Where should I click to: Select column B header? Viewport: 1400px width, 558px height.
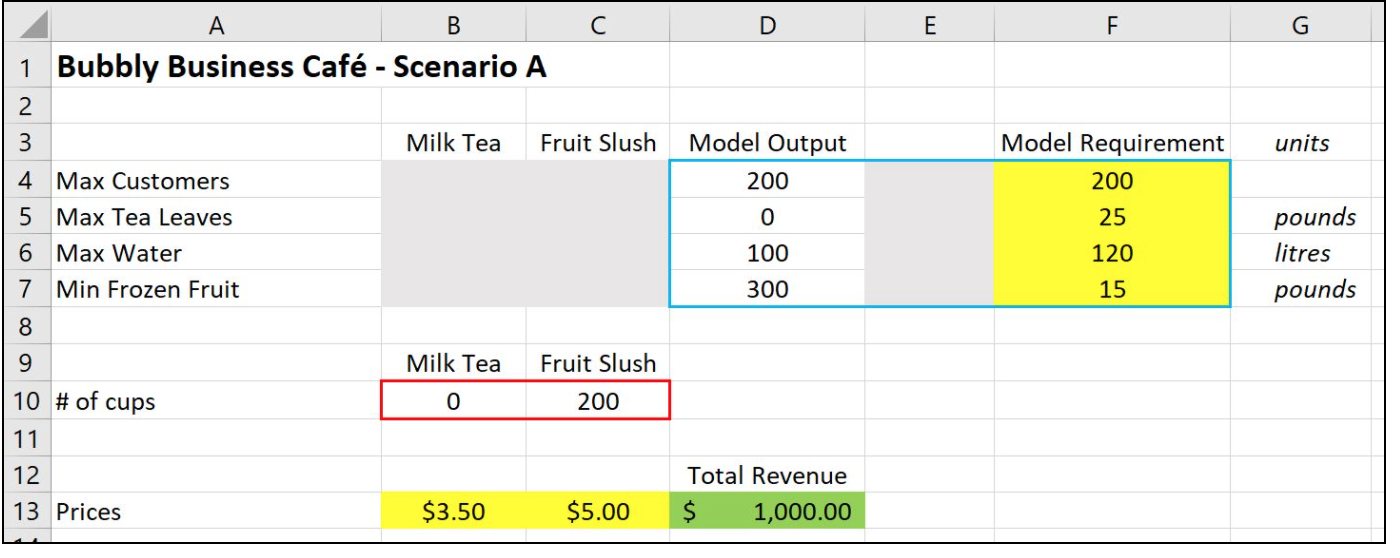[453, 27]
